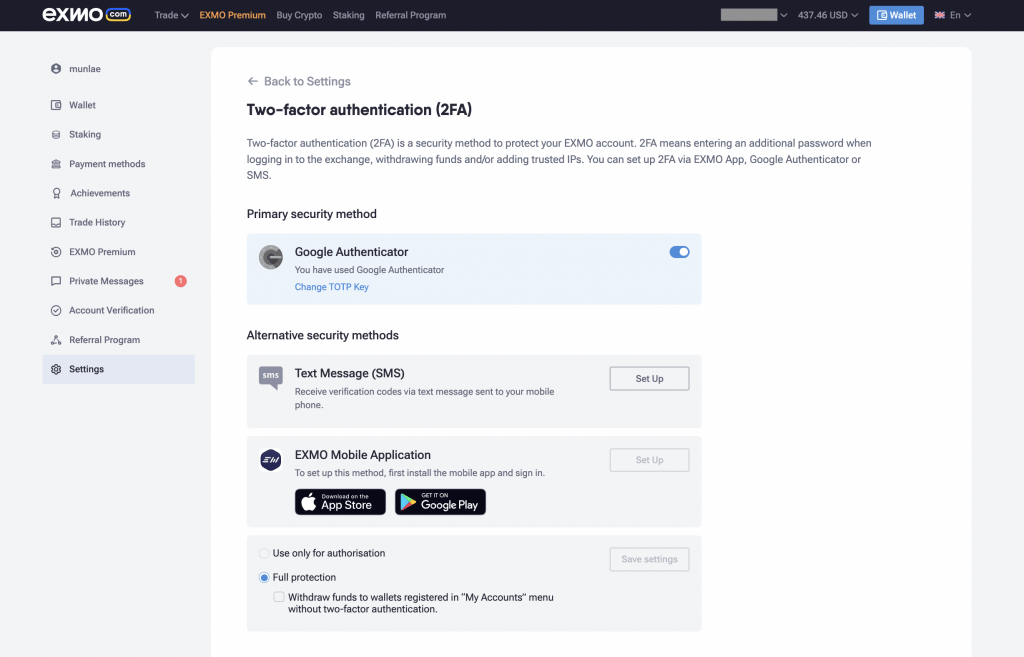1024x657 pixels.
Task: Check the withdraw without two-factor checkbox
Action: pos(279,597)
